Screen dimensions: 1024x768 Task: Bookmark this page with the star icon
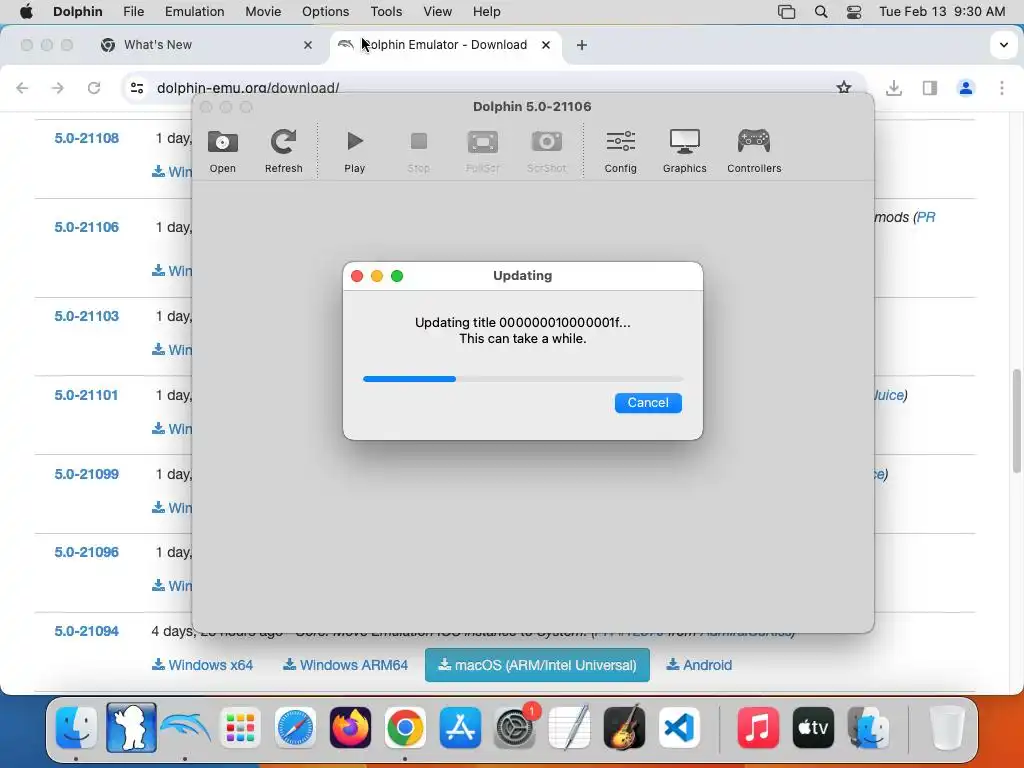click(x=844, y=88)
